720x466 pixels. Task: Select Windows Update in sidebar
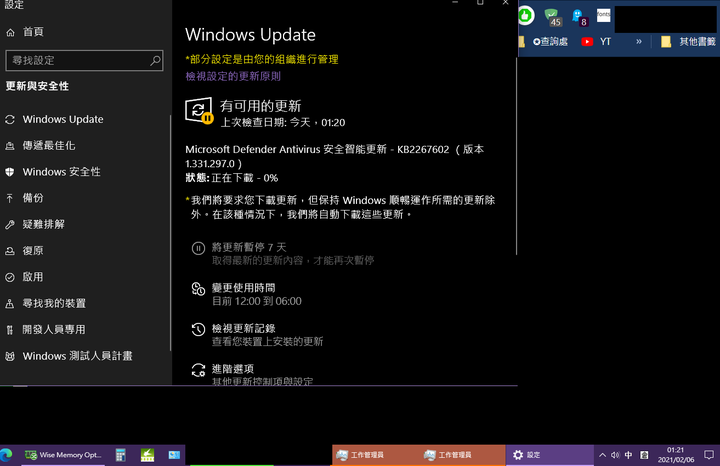[63, 119]
